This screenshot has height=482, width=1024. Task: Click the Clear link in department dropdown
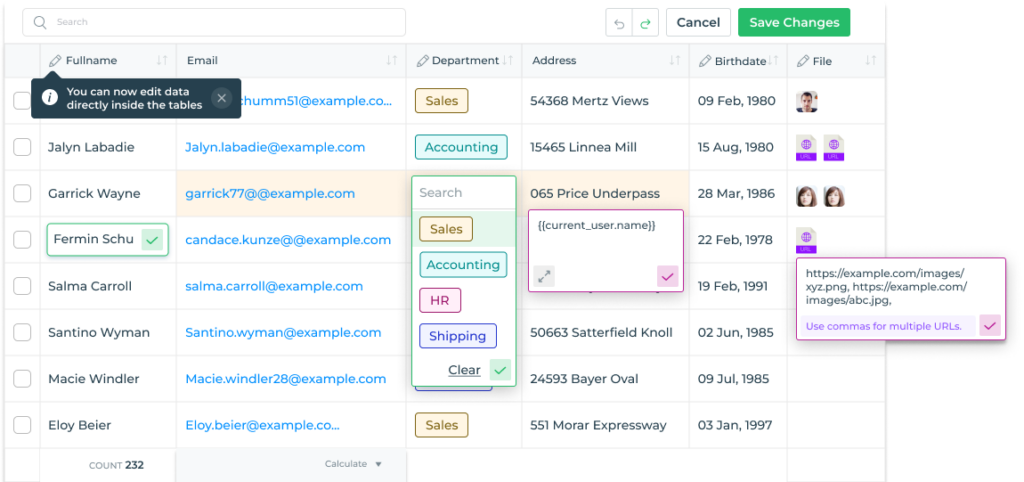click(x=464, y=370)
